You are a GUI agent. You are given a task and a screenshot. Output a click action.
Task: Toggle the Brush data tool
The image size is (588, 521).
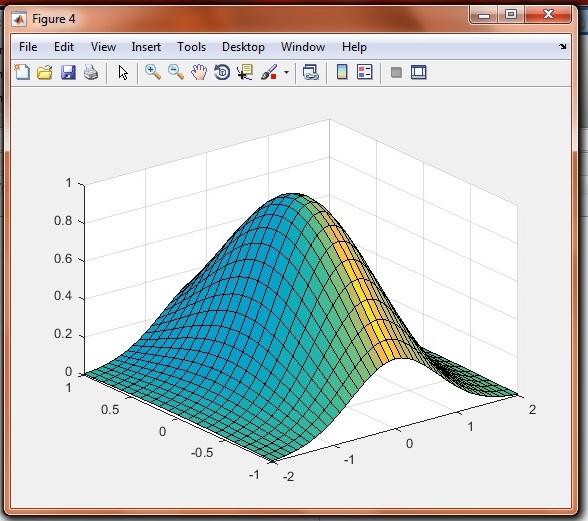coord(269,72)
